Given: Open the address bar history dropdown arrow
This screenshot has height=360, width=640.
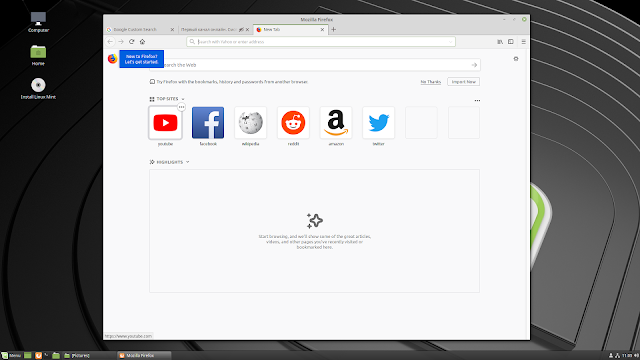Looking at the screenshot, I should pyautogui.click(x=451, y=42).
